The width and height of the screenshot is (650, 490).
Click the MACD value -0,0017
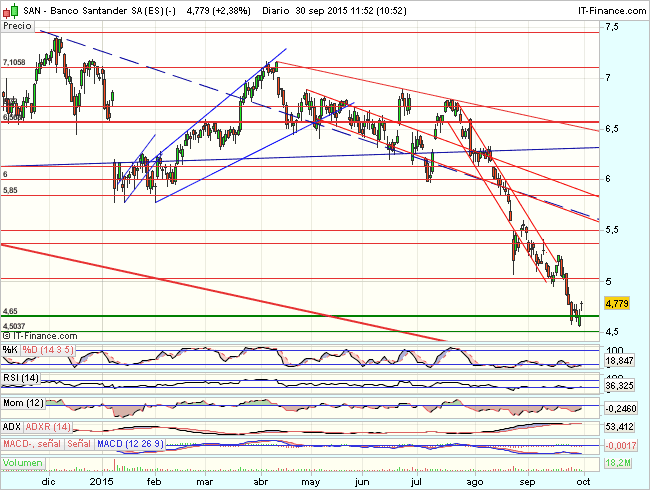(621, 446)
